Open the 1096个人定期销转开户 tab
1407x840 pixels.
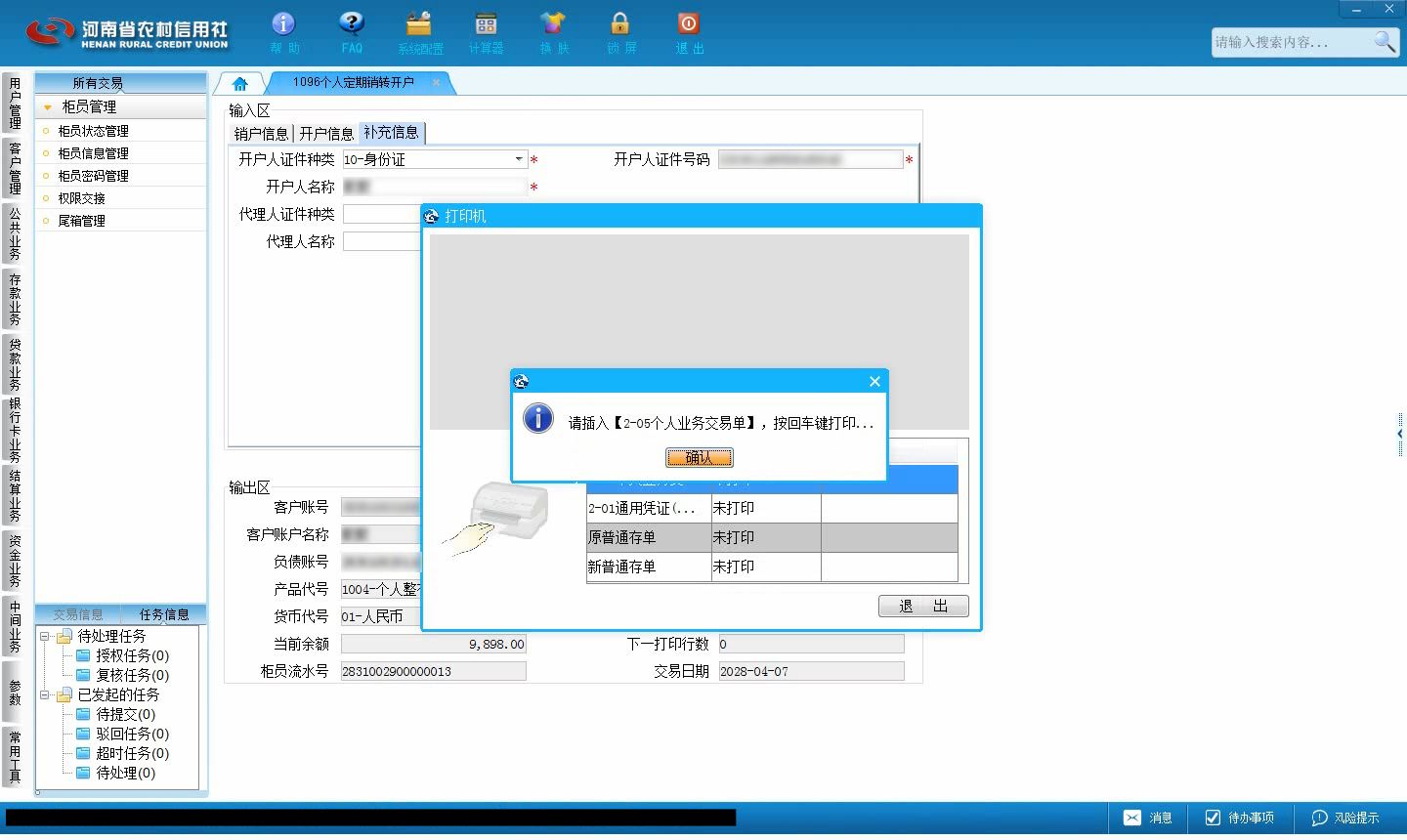[354, 83]
